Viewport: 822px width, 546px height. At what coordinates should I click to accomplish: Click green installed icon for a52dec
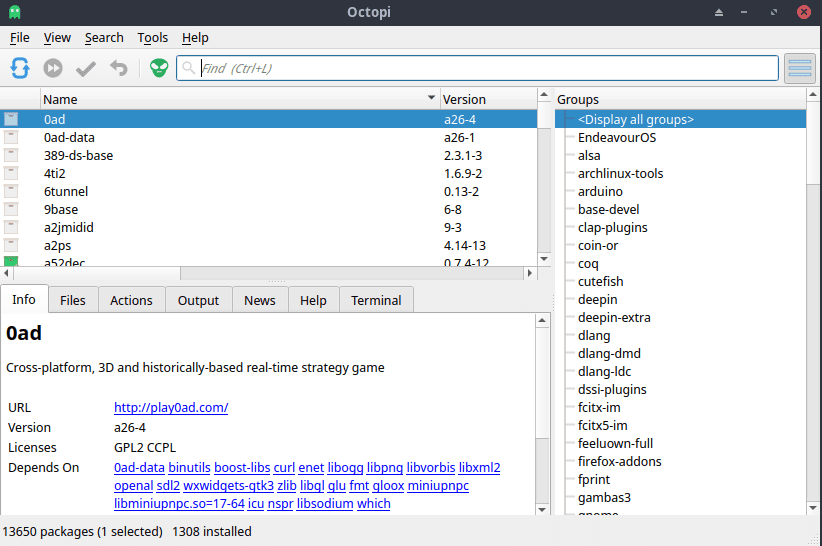coord(11,261)
